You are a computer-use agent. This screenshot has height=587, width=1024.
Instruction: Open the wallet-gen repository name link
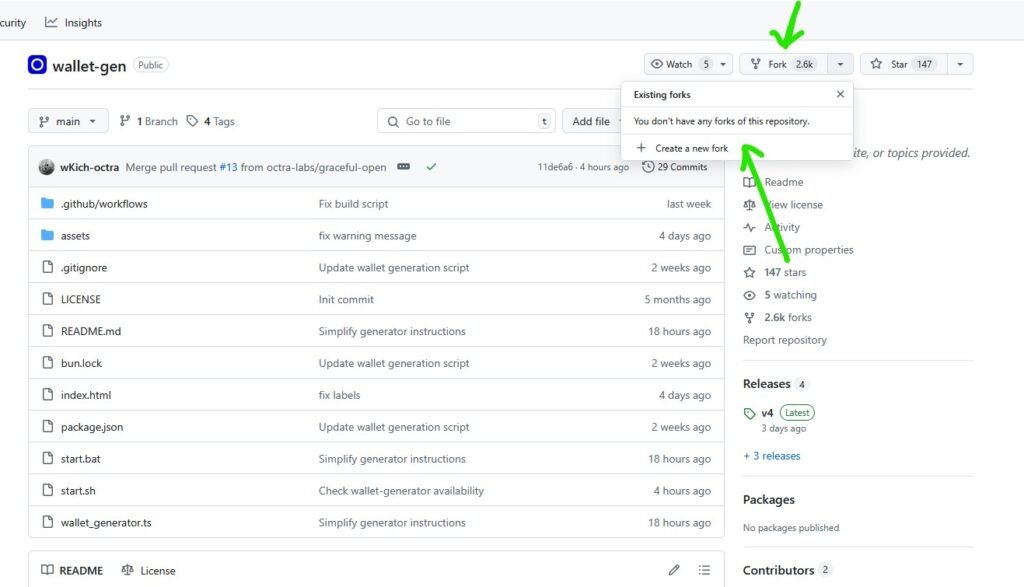click(x=89, y=66)
